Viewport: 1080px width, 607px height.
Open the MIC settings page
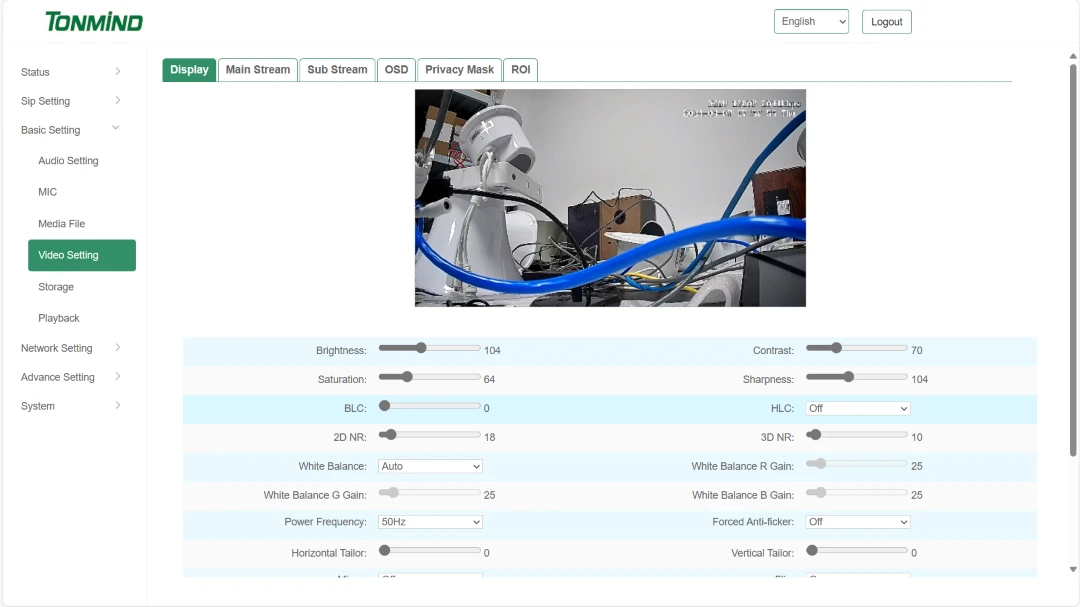(x=48, y=192)
